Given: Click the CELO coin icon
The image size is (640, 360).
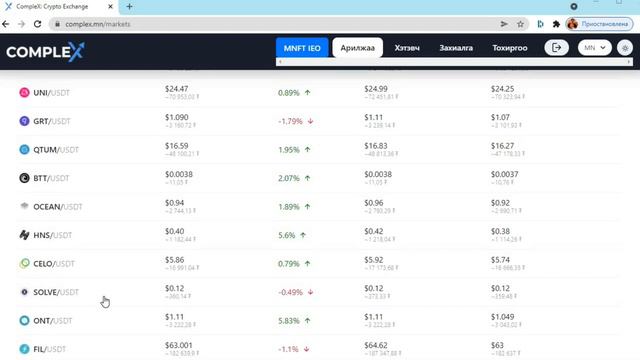Looking at the screenshot, I should (24, 263).
